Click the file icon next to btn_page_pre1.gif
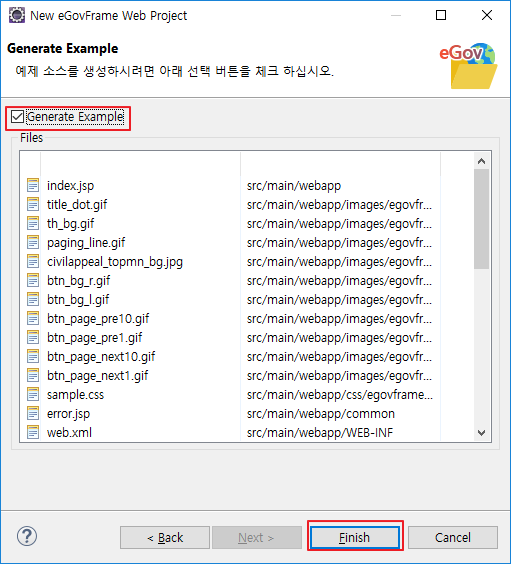 (33, 337)
